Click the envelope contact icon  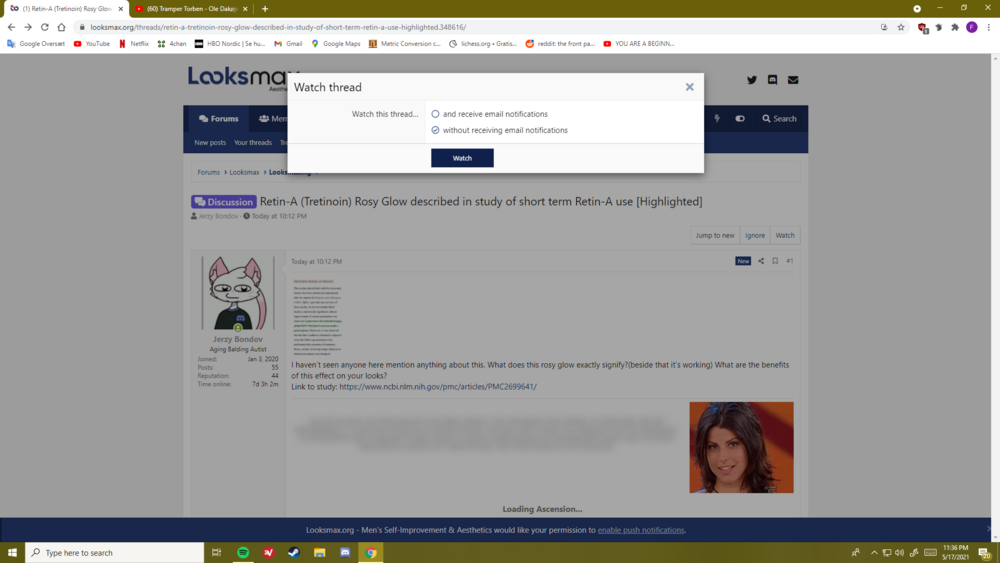click(x=793, y=80)
